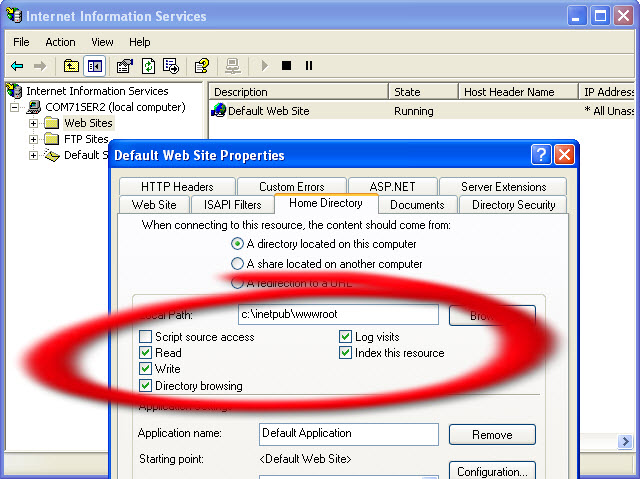Click the connect to computer toolbar icon
Image resolution: width=640 pixels, height=479 pixels.
pos(233,66)
